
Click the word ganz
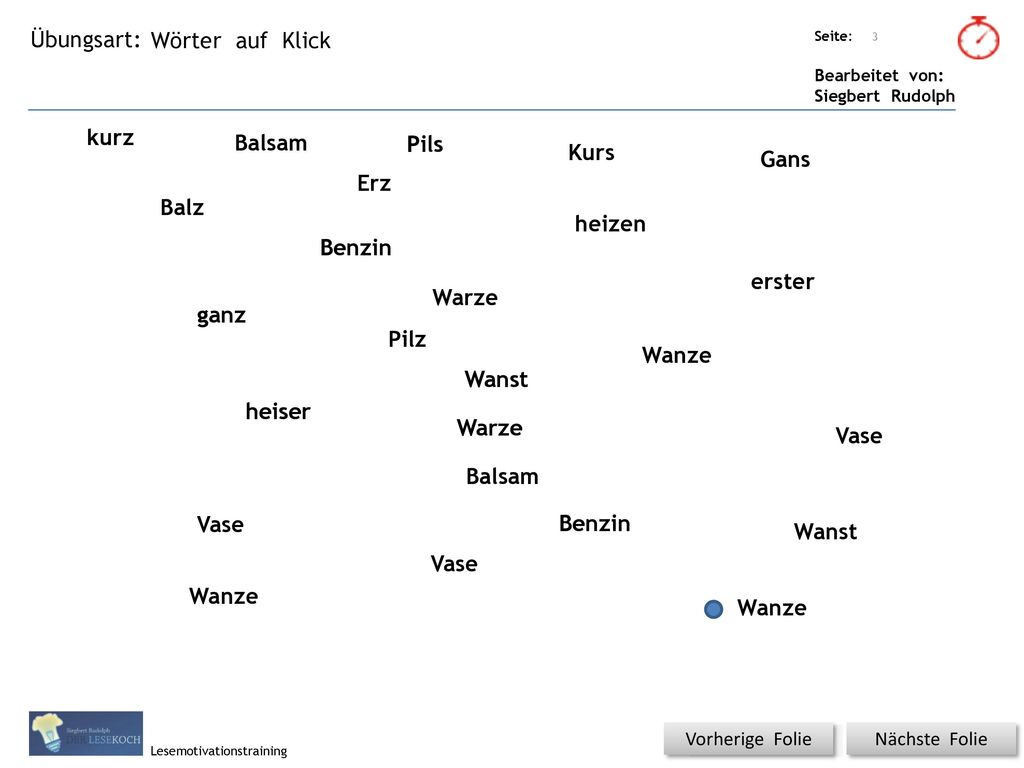click(x=221, y=316)
